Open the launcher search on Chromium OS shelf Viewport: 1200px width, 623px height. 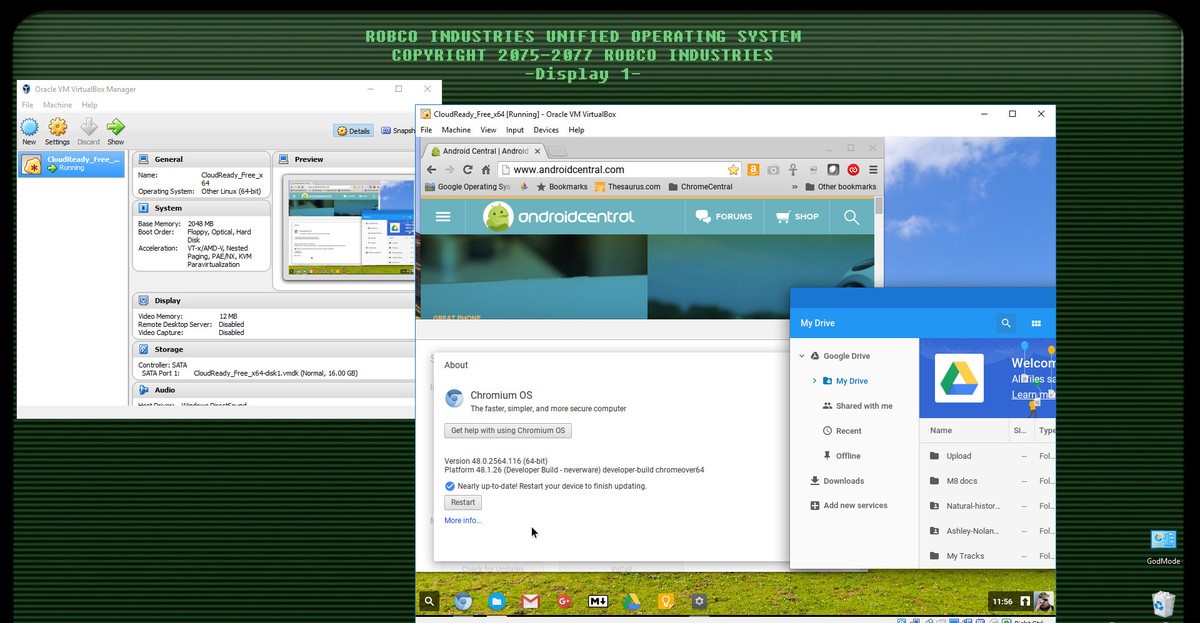[x=429, y=601]
